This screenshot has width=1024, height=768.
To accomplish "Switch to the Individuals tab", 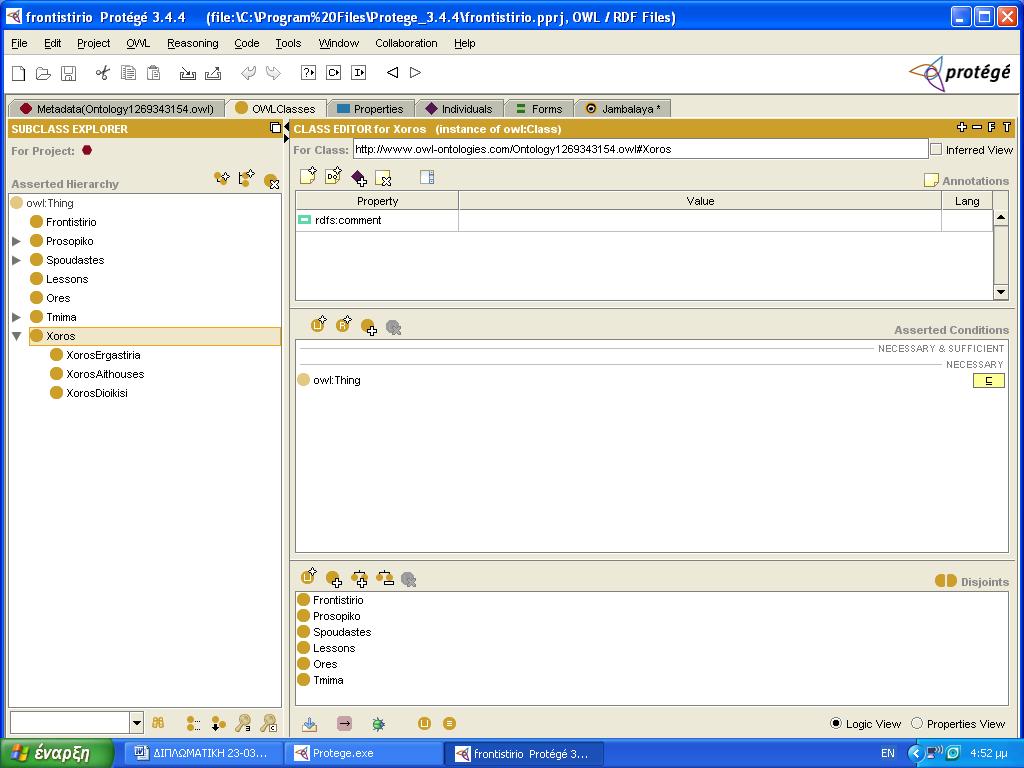I will coord(460,108).
